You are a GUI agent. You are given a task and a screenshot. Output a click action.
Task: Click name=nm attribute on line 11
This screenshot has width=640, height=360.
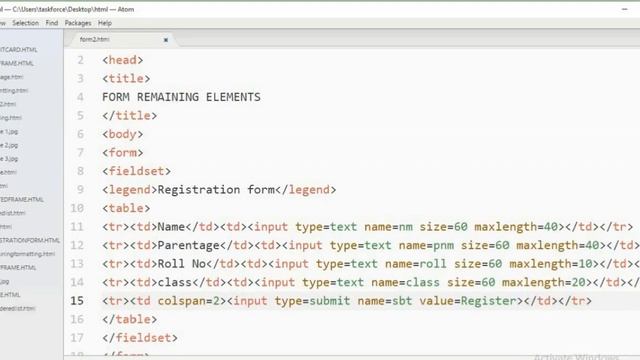click(x=388, y=227)
